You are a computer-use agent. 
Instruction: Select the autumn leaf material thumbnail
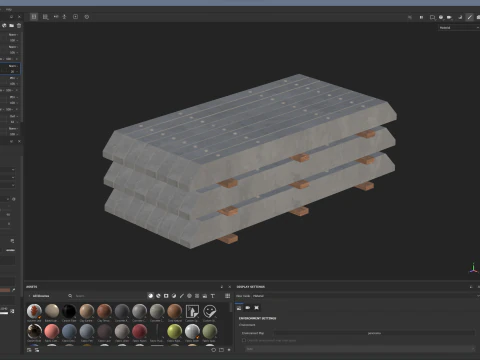34,311
